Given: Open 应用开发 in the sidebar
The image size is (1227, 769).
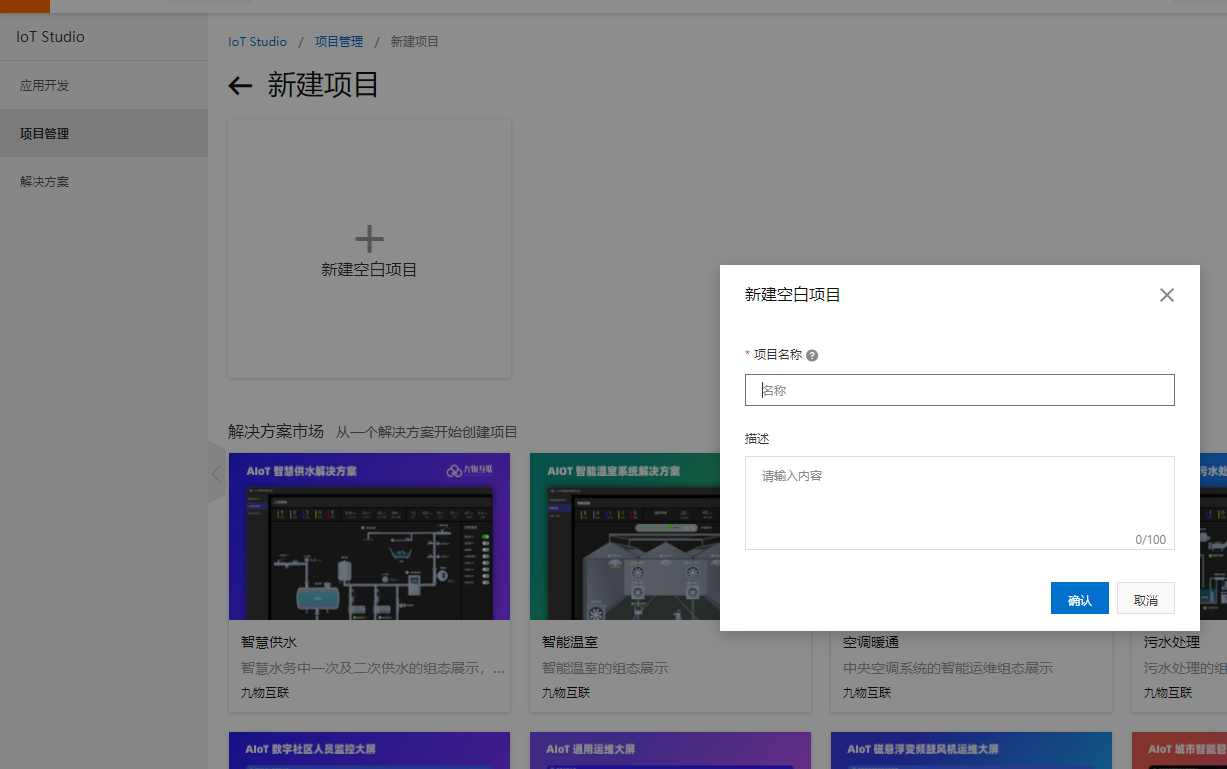Looking at the screenshot, I should point(104,86).
